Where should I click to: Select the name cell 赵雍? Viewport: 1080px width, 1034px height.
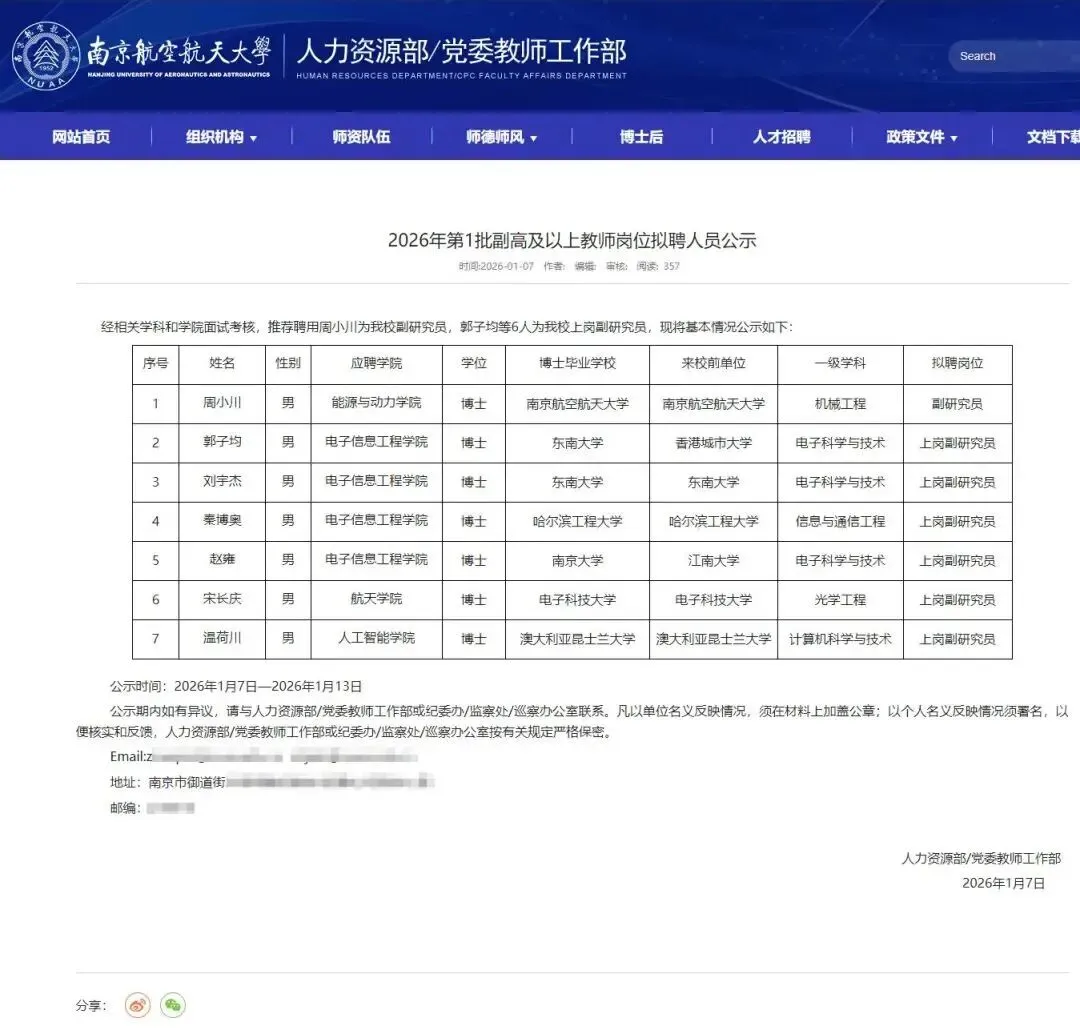click(222, 559)
